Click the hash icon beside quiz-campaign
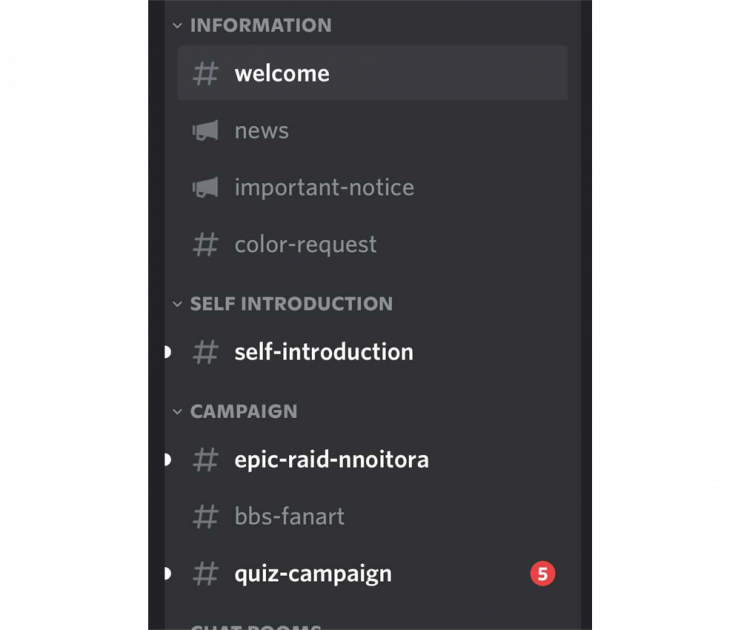741x630 pixels. tap(205, 574)
